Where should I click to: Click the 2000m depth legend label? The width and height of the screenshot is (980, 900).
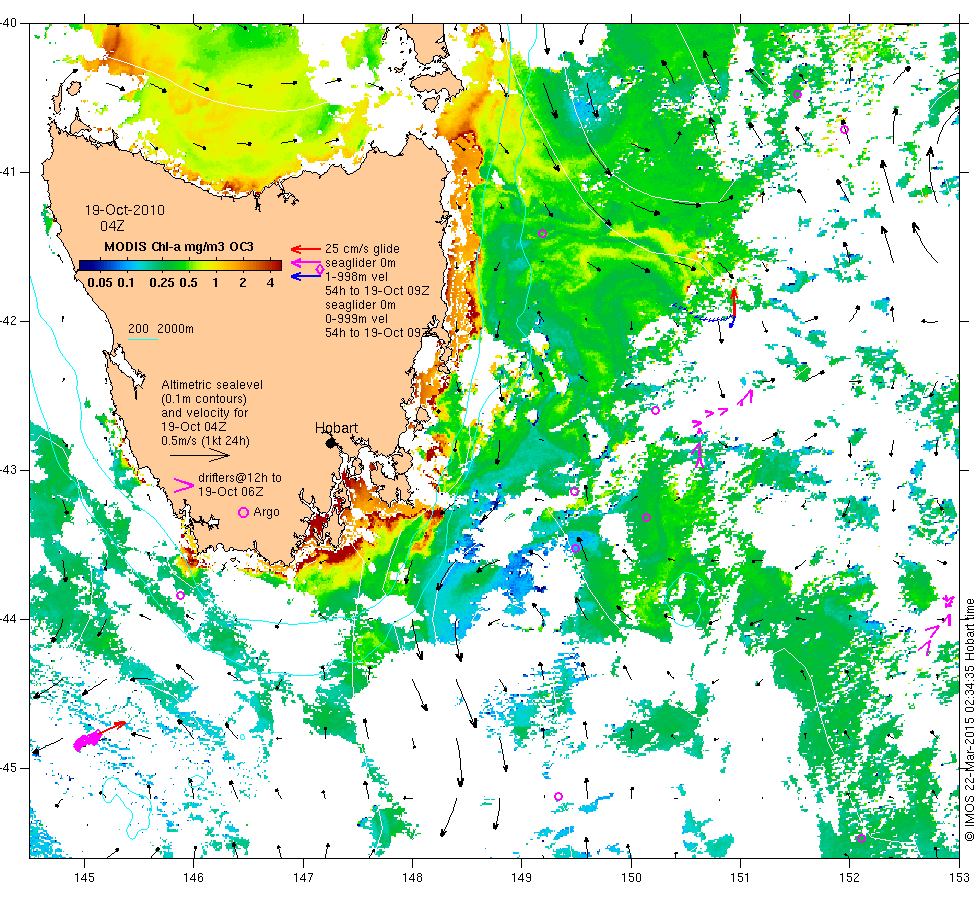[175, 329]
